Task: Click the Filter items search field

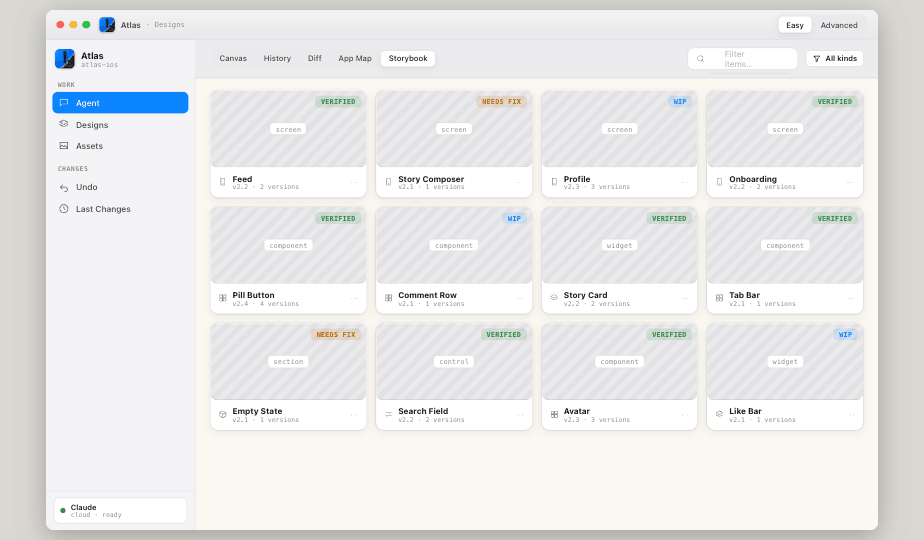Action: click(x=742, y=58)
